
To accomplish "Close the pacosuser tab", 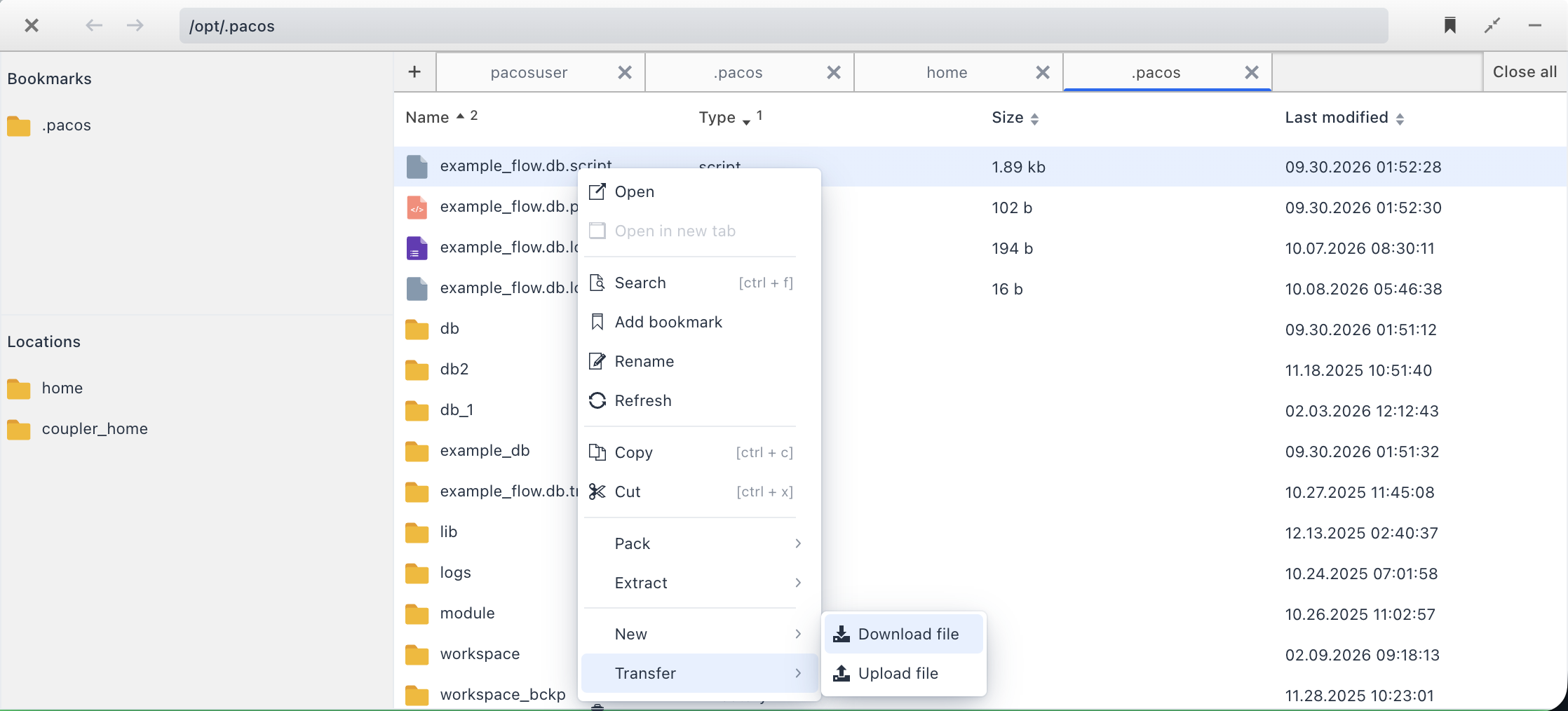I will (625, 72).
